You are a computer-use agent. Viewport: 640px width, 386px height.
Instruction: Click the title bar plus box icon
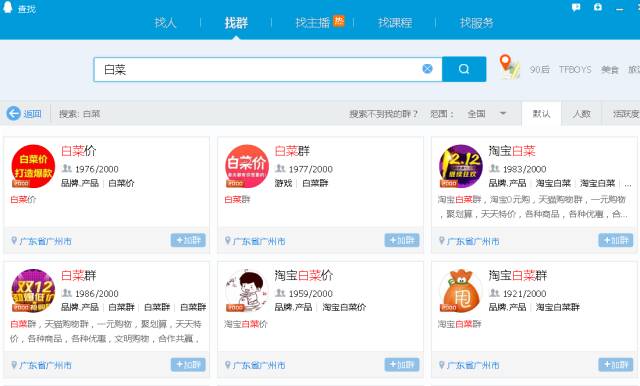click(598, 7)
